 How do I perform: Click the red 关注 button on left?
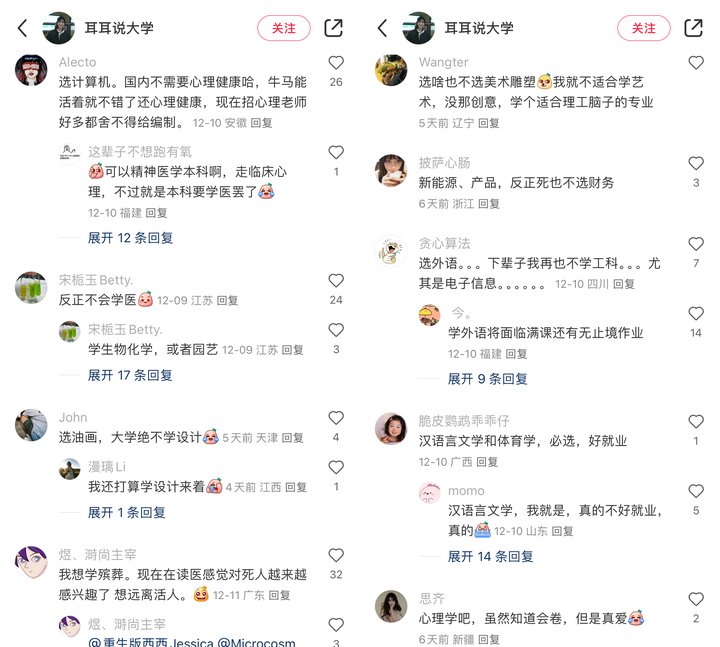(284, 28)
